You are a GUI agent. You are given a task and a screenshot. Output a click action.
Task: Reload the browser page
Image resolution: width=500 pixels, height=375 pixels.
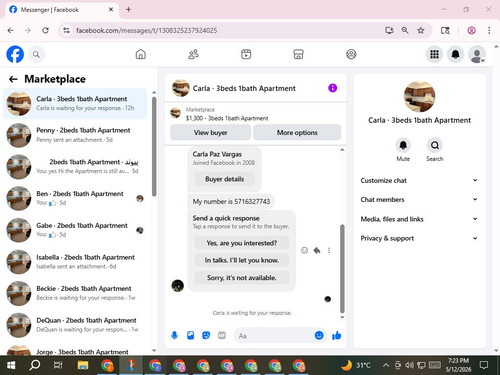[x=45, y=30]
